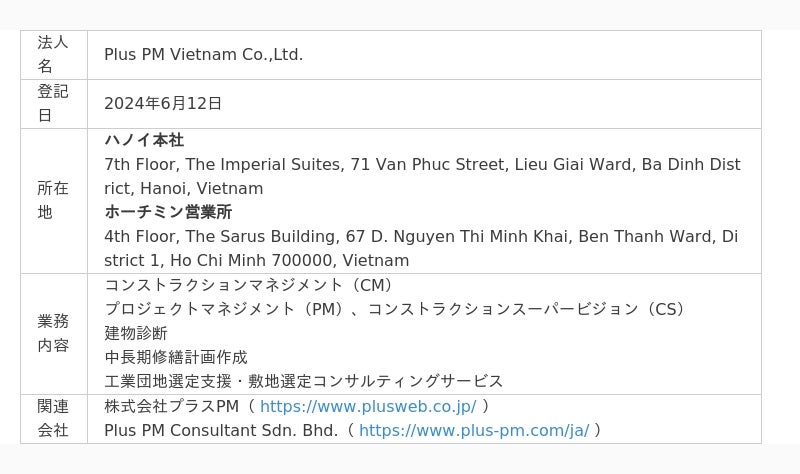Click the 法人名 row label

click(x=53, y=54)
